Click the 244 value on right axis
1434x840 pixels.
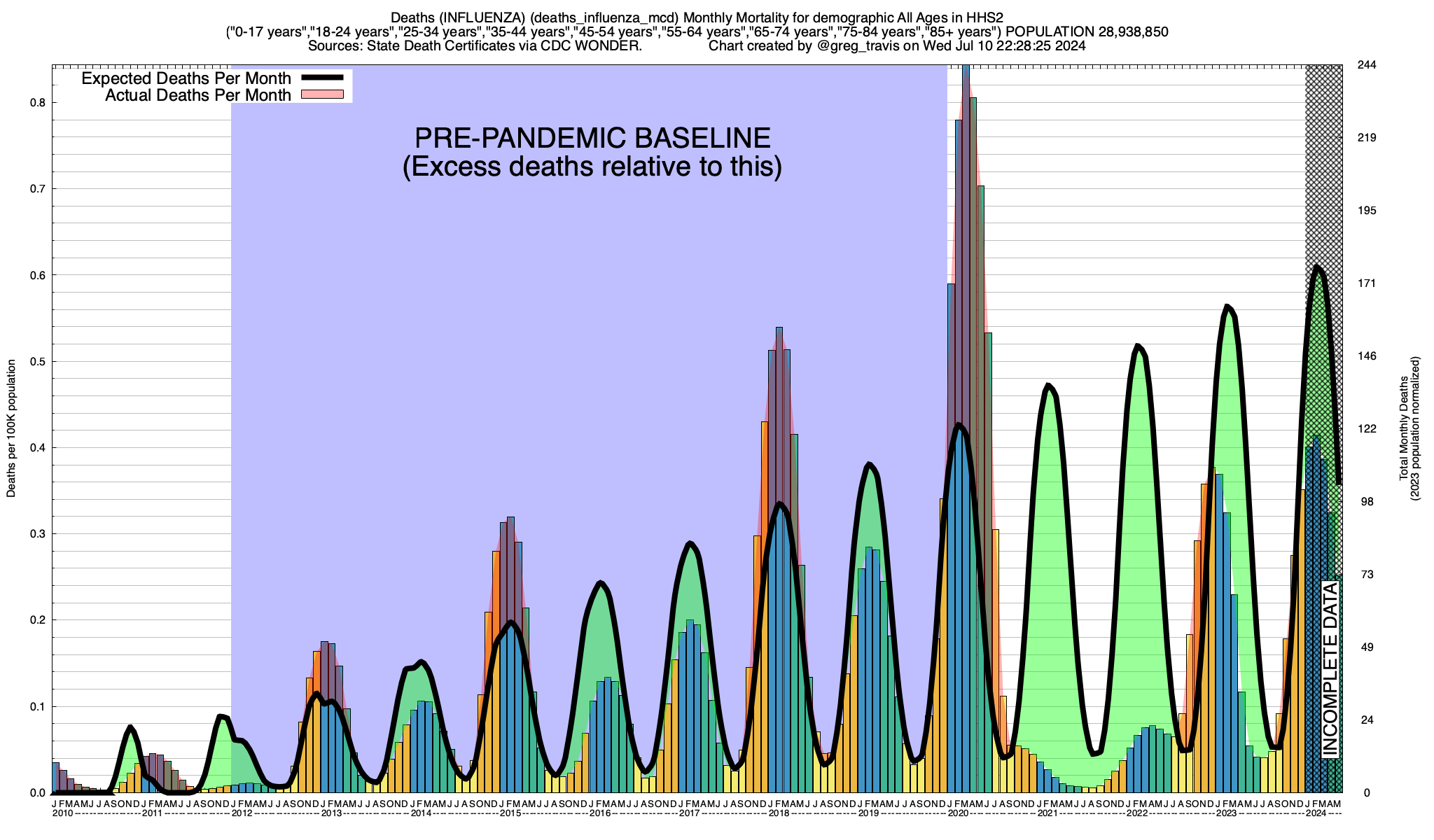(1367, 65)
